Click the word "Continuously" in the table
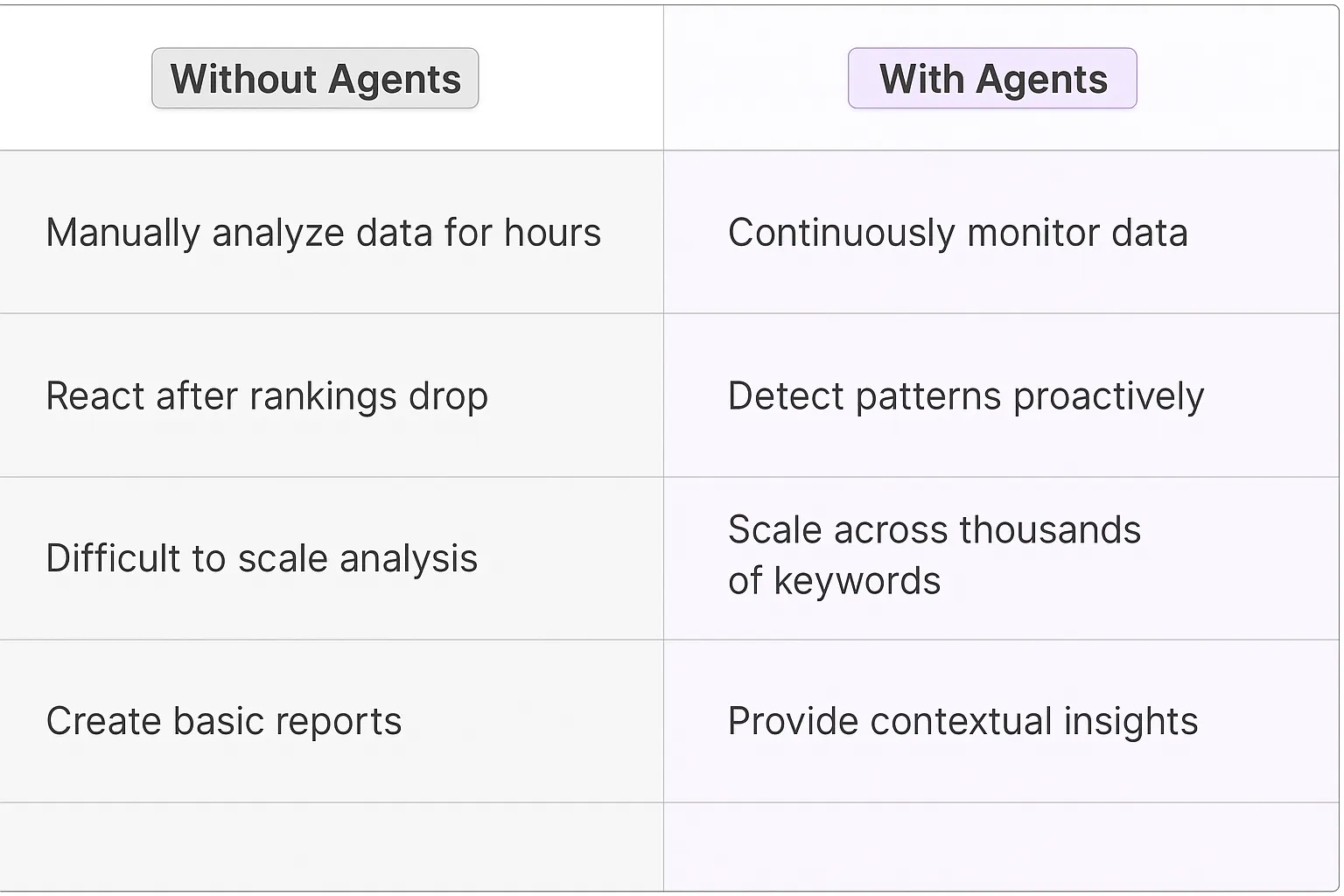The height and width of the screenshot is (896, 1344). coord(842,233)
